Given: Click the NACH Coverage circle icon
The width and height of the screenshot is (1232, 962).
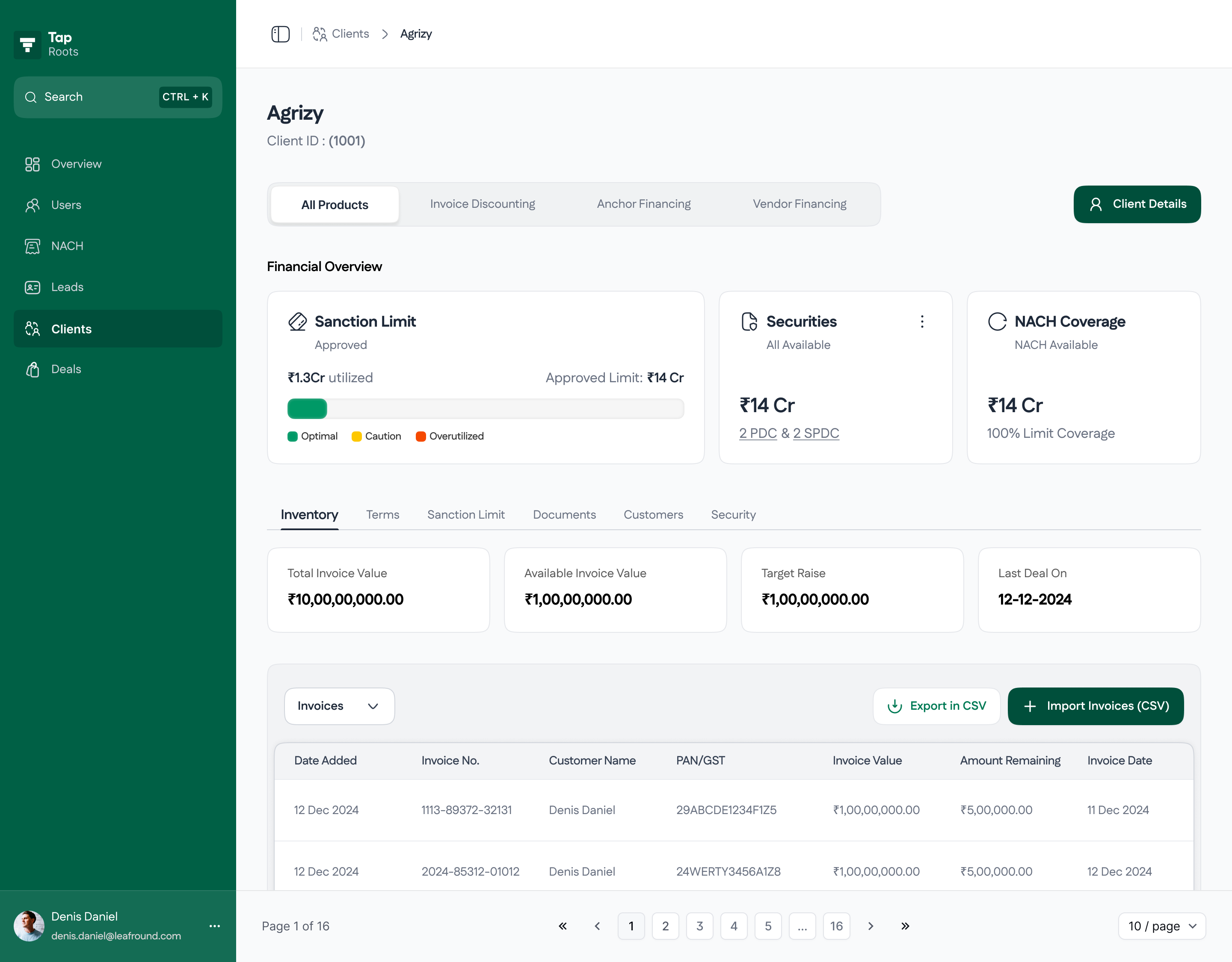Looking at the screenshot, I should 997,322.
